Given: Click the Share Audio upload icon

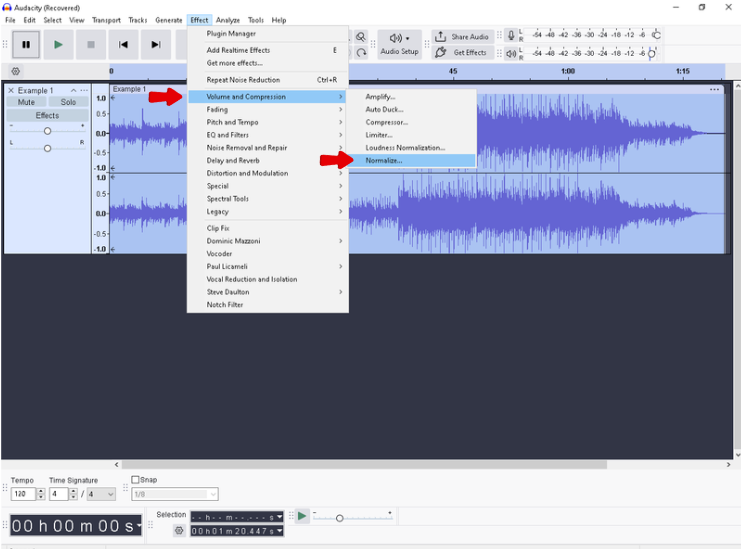Looking at the screenshot, I should tap(441, 37).
